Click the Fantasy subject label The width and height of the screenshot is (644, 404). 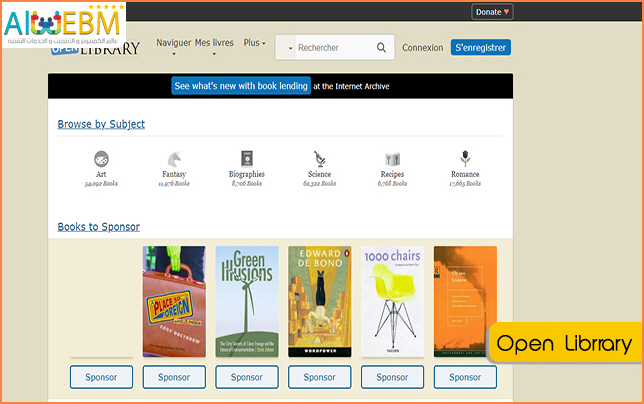pos(174,174)
